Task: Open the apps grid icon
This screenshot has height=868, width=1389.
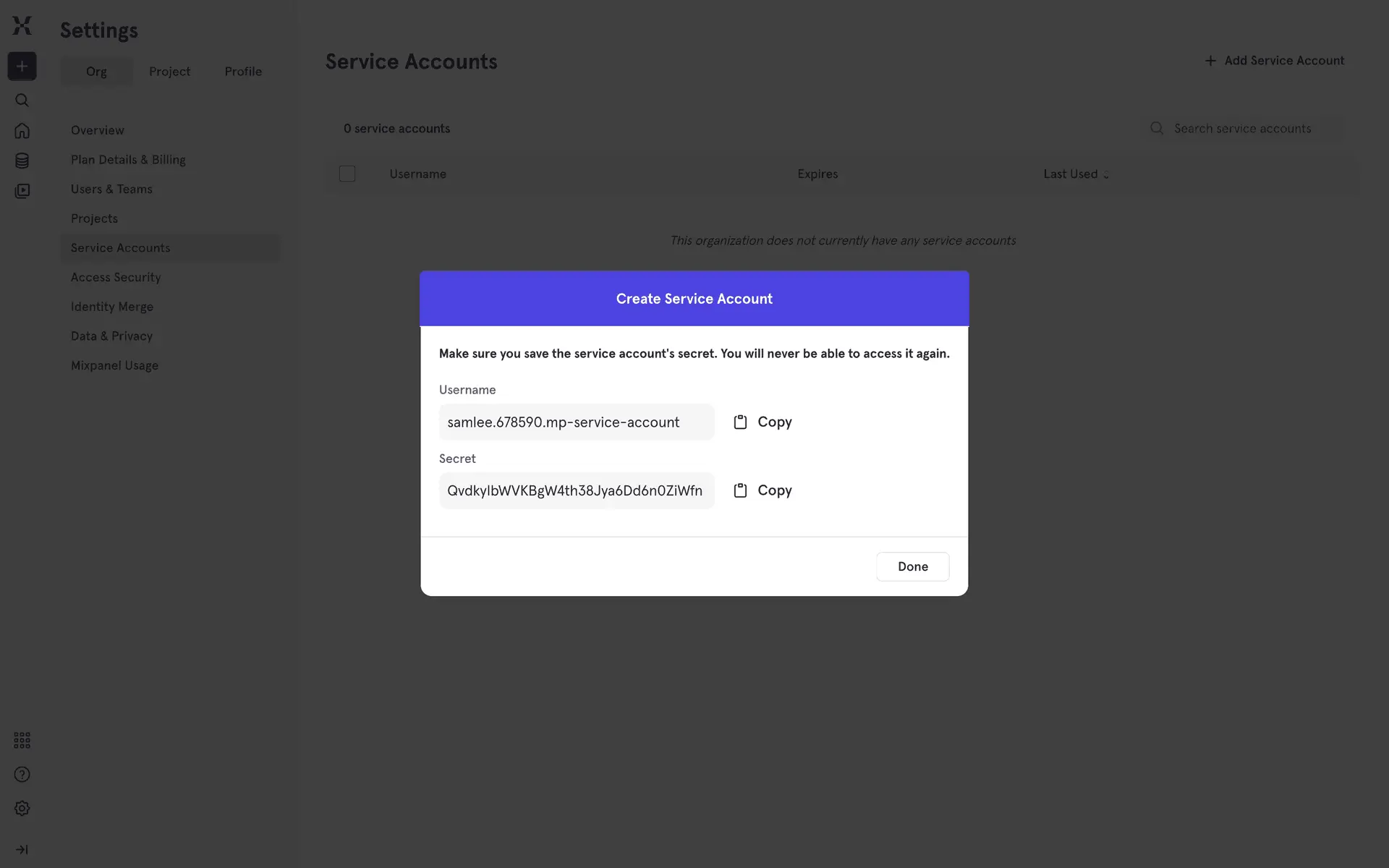Action: tap(22, 740)
